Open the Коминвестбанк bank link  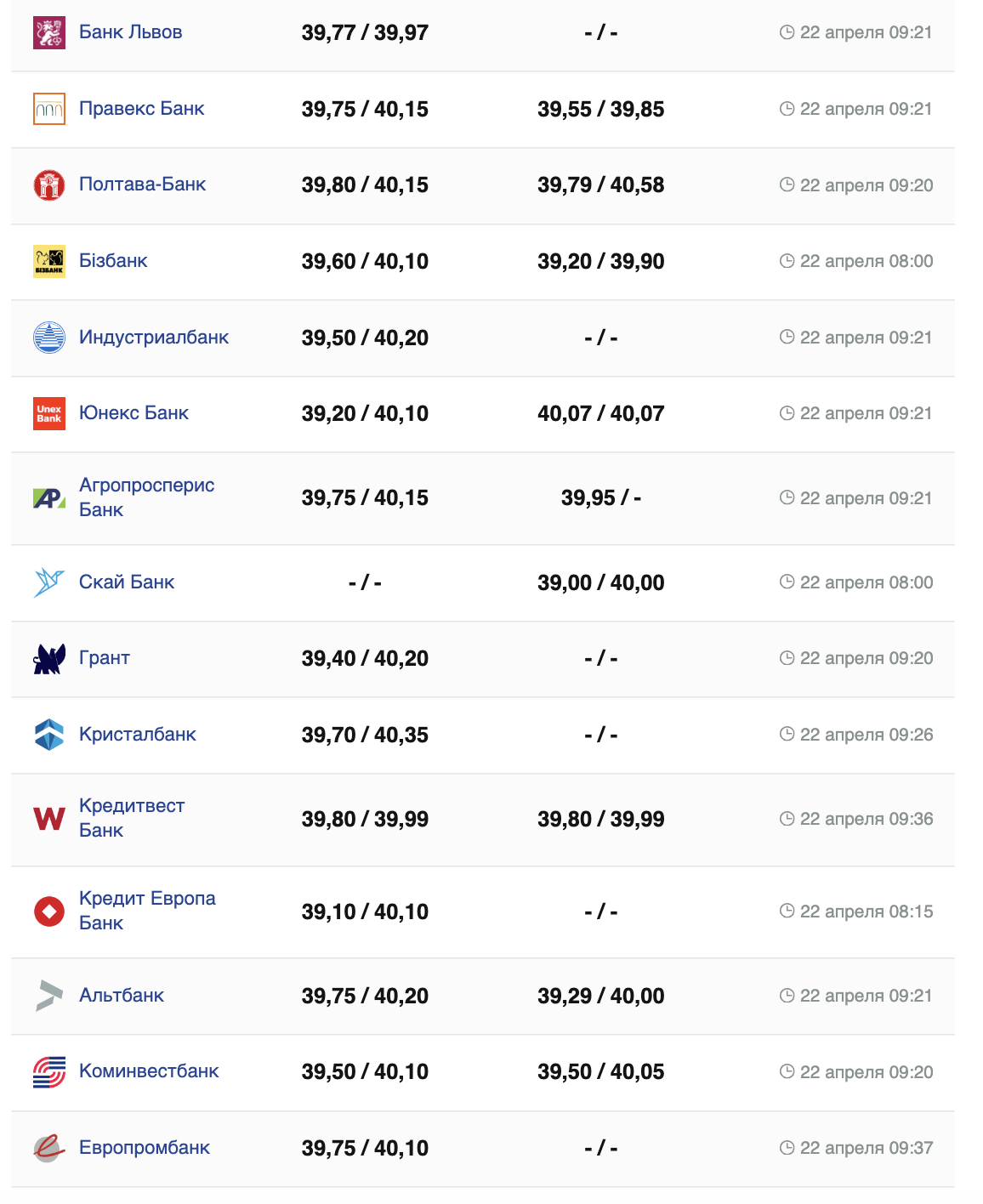(149, 1071)
